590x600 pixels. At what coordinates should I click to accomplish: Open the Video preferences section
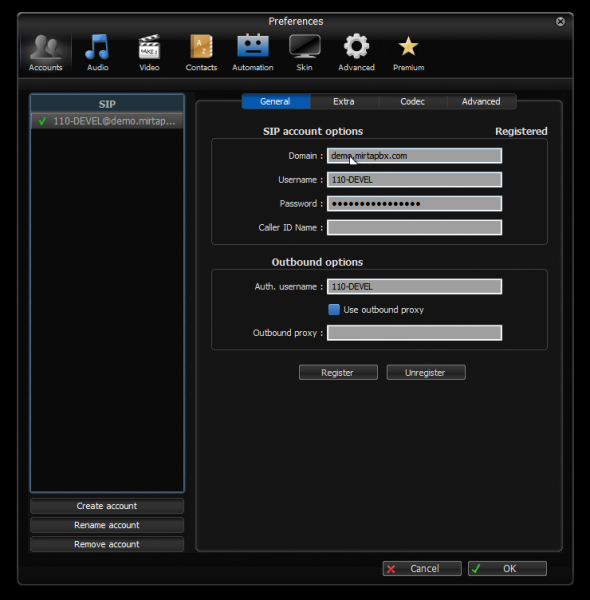tap(149, 53)
